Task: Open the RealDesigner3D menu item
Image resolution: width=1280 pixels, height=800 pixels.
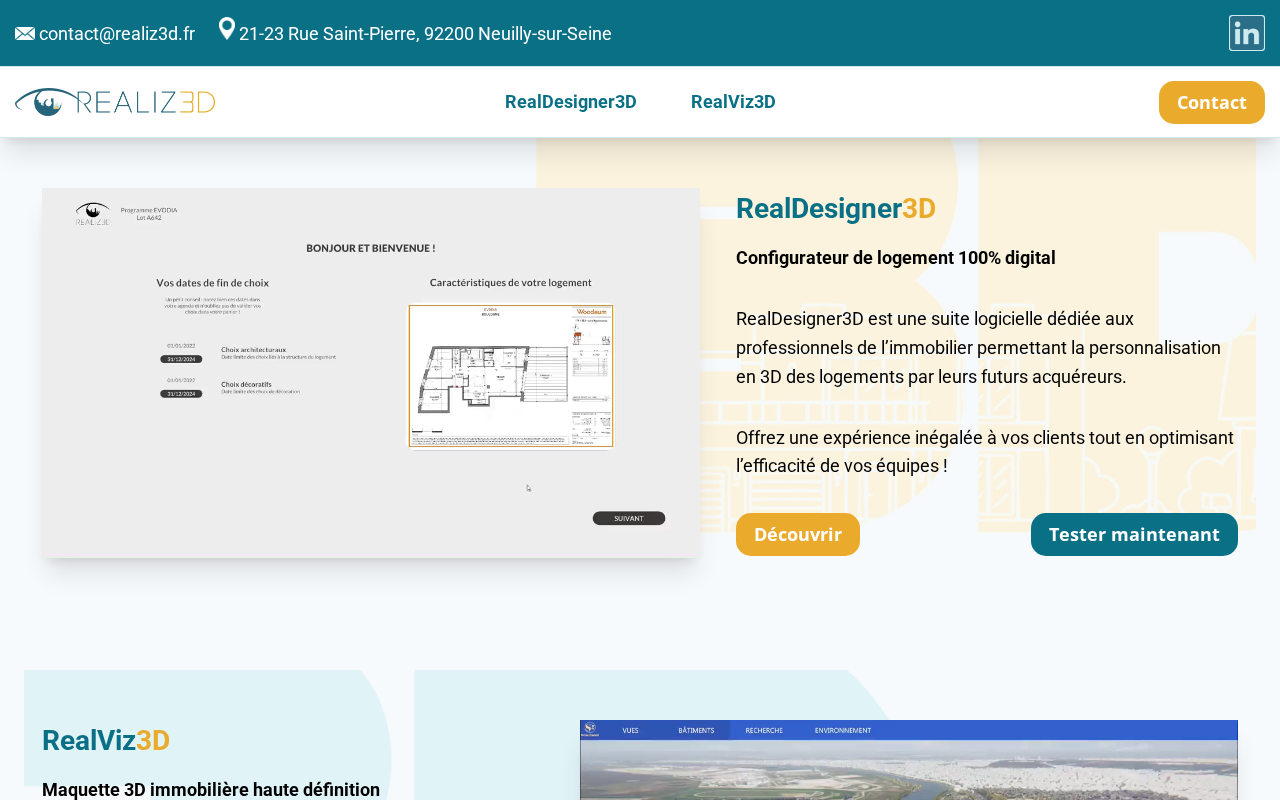Action: tap(571, 102)
